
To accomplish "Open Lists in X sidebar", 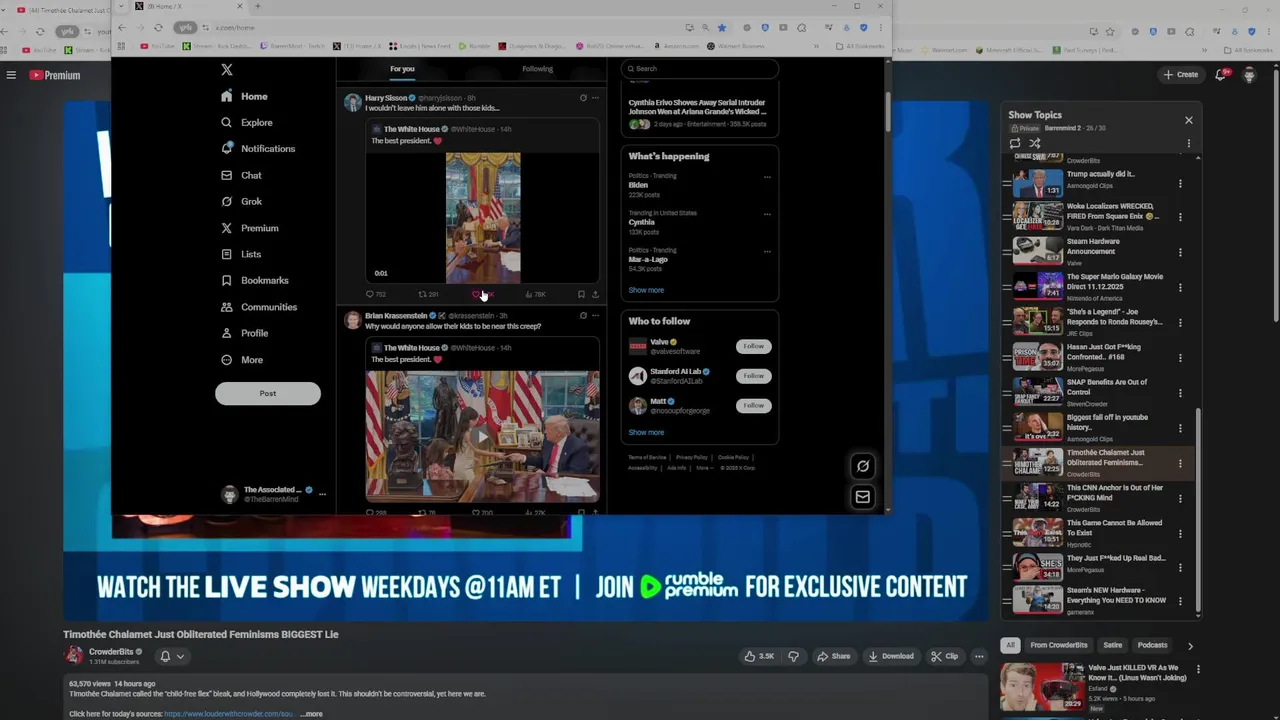I will coord(241,254).
